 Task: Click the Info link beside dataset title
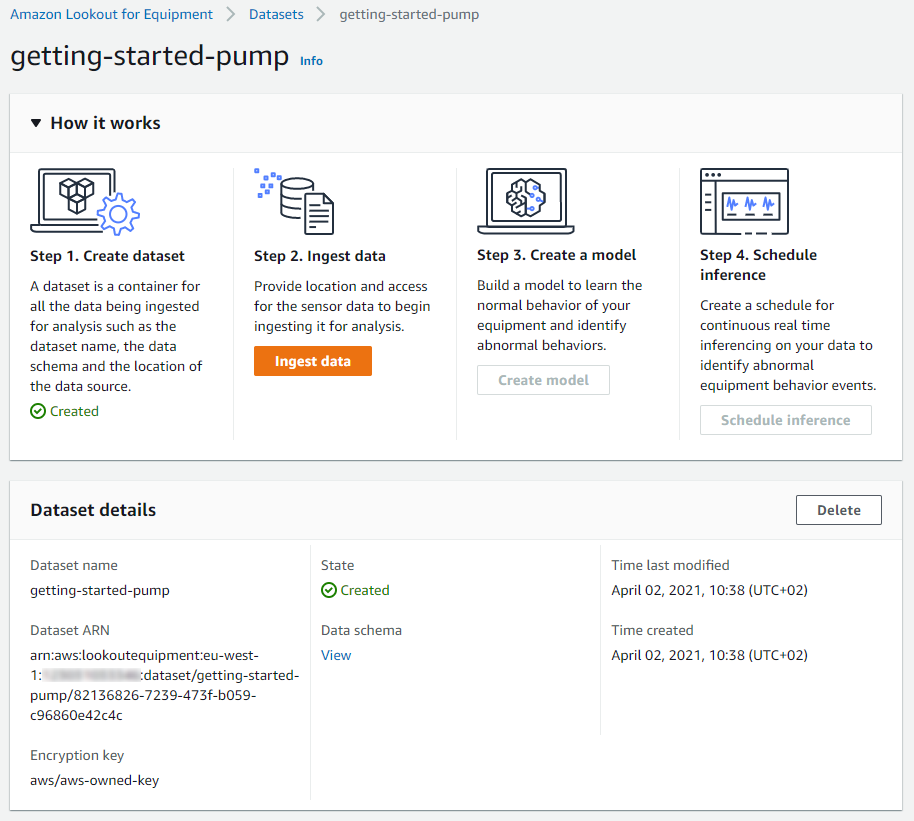(x=311, y=61)
